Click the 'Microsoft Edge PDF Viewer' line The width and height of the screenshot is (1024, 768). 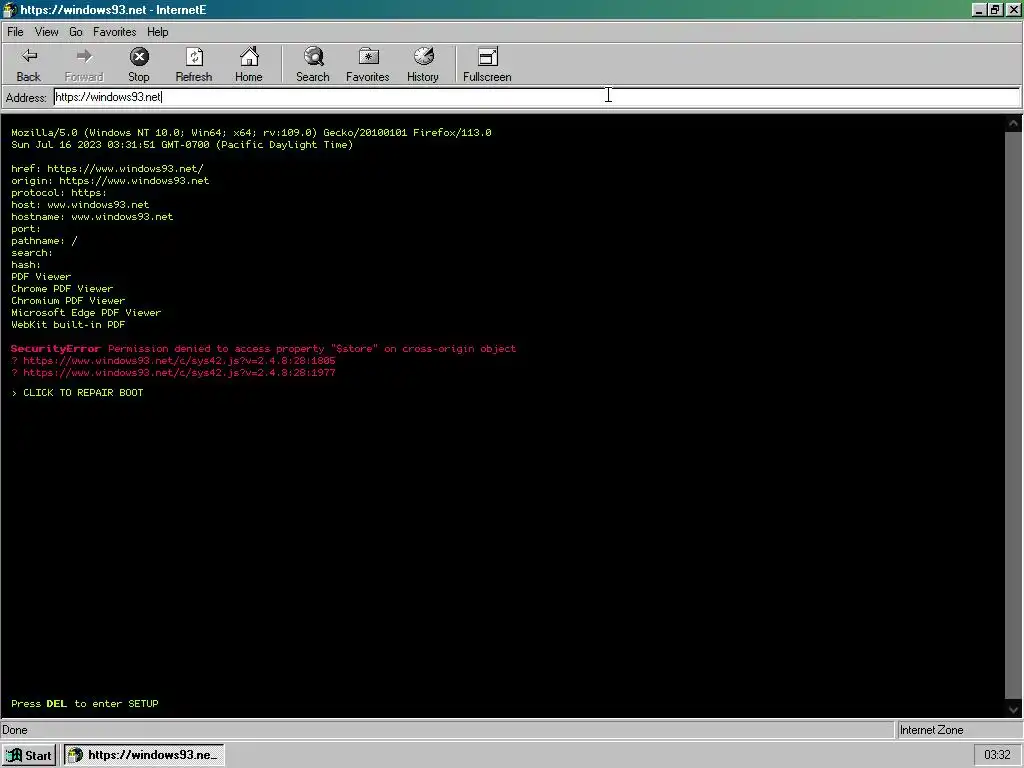(86, 313)
